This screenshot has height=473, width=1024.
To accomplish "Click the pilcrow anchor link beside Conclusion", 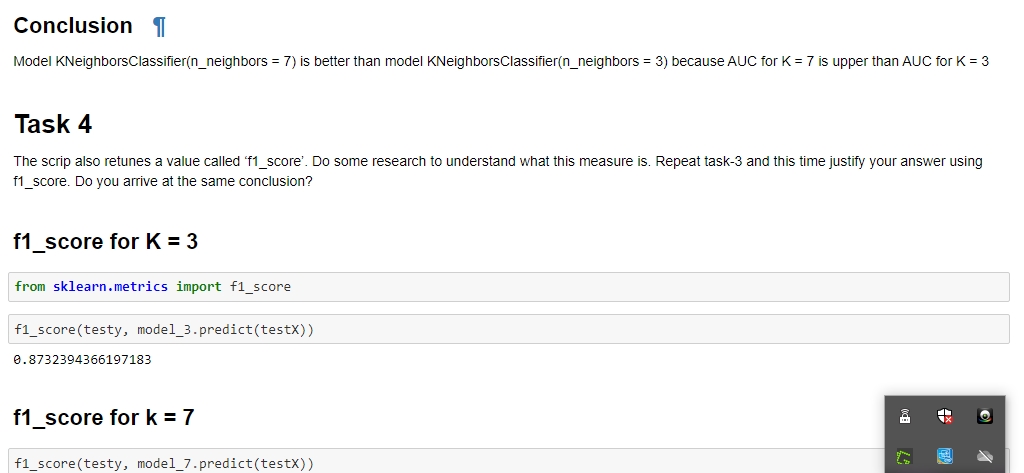I will click(159, 26).
